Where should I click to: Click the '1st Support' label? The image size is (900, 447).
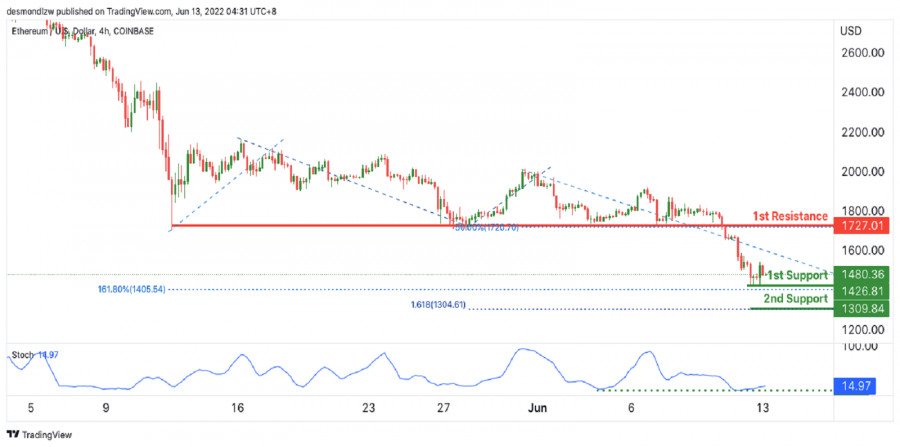point(798,274)
